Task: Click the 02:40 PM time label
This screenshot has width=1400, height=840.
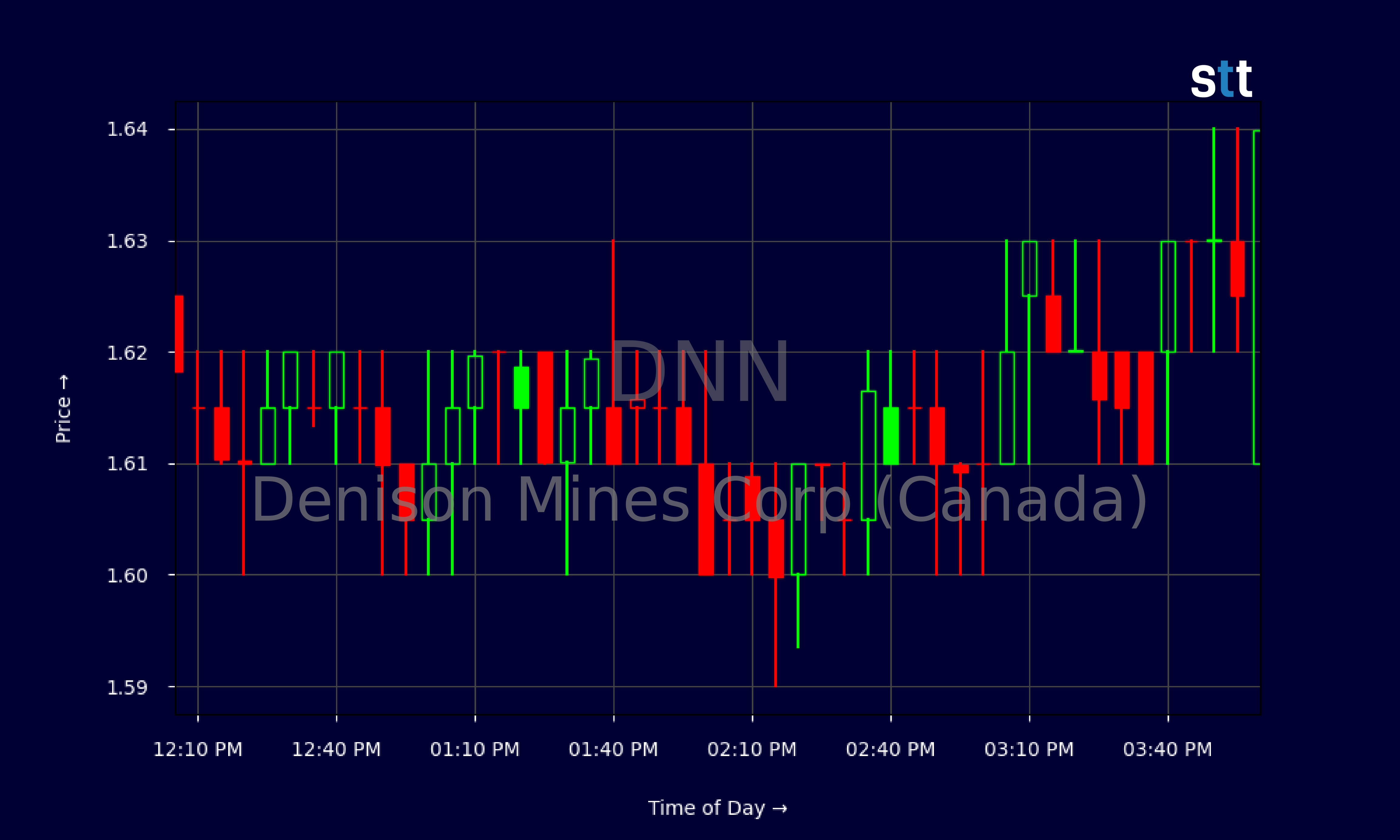Action: click(891, 749)
